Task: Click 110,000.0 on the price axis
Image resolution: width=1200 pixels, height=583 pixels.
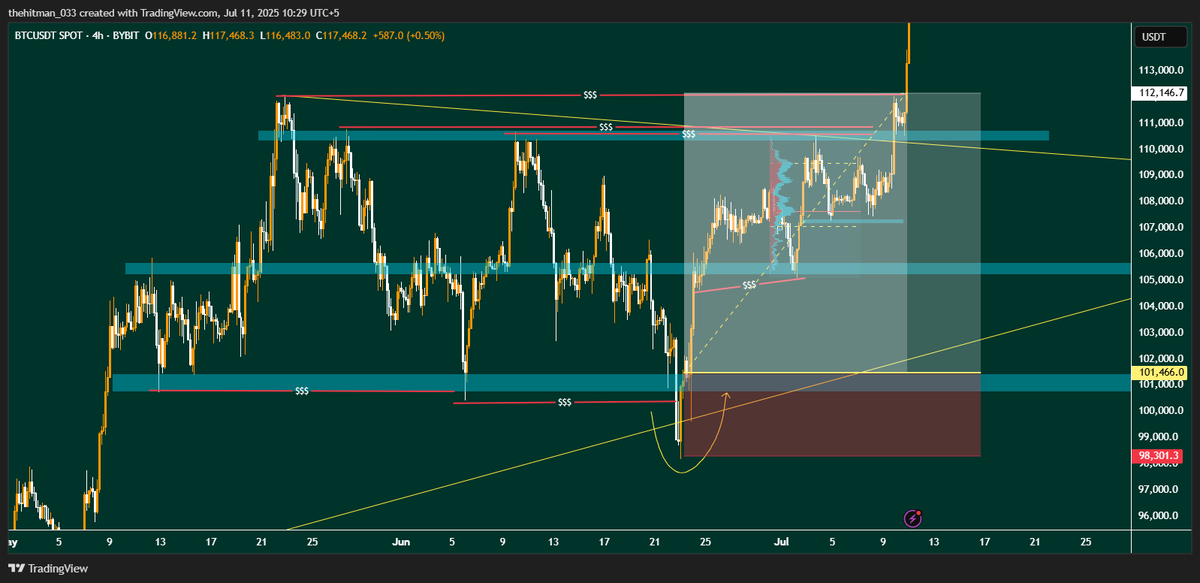Action: (1159, 149)
